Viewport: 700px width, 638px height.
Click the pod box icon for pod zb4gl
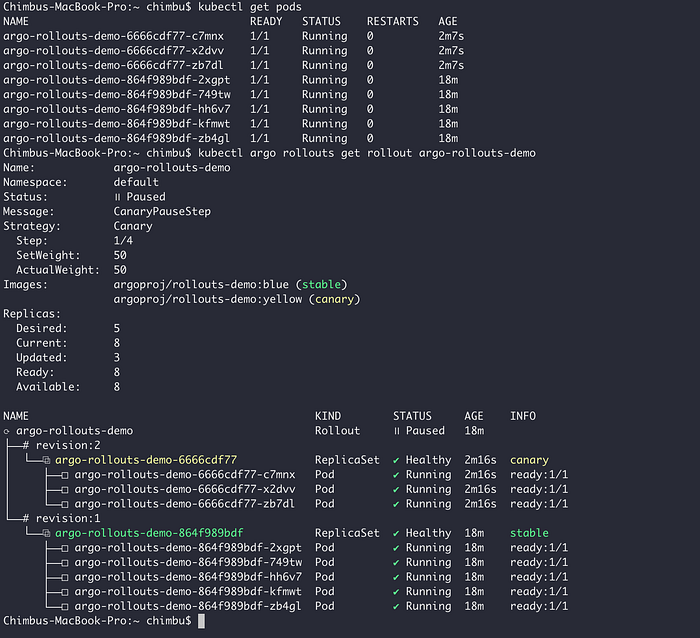65,606
